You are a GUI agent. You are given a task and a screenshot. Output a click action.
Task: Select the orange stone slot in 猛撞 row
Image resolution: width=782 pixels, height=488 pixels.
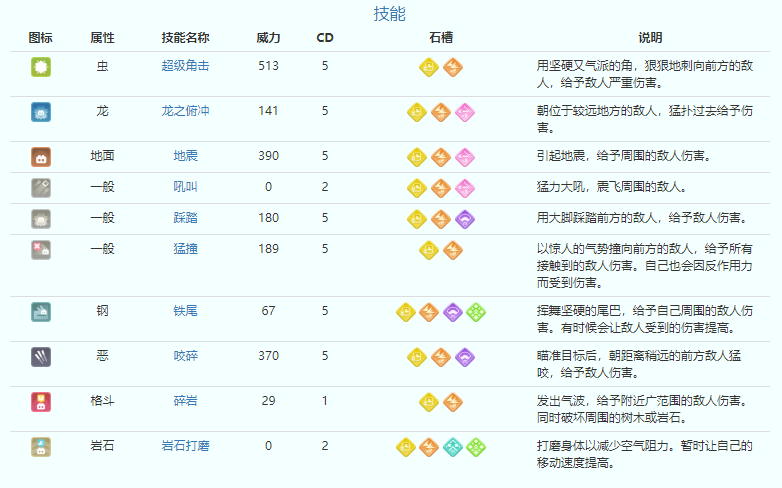coord(453,249)
